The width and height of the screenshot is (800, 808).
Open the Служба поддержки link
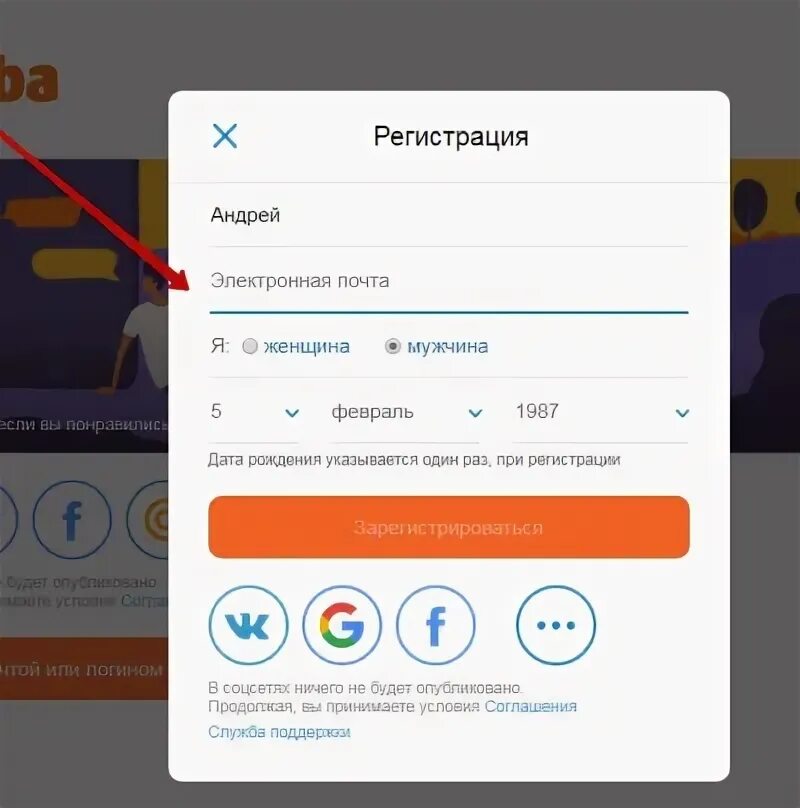click(x=279, y=732)
